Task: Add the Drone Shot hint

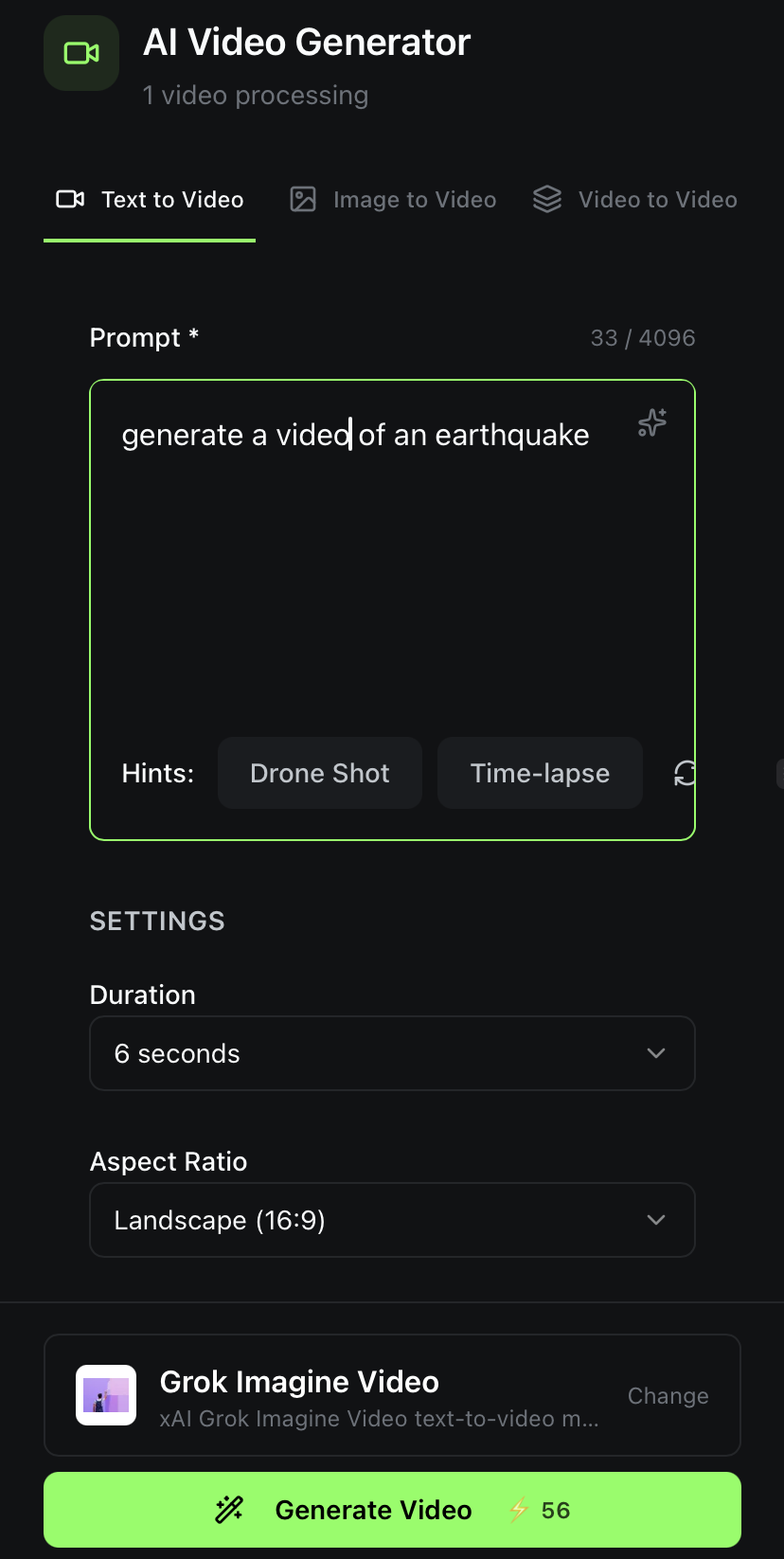Action: tap(320, 774)
